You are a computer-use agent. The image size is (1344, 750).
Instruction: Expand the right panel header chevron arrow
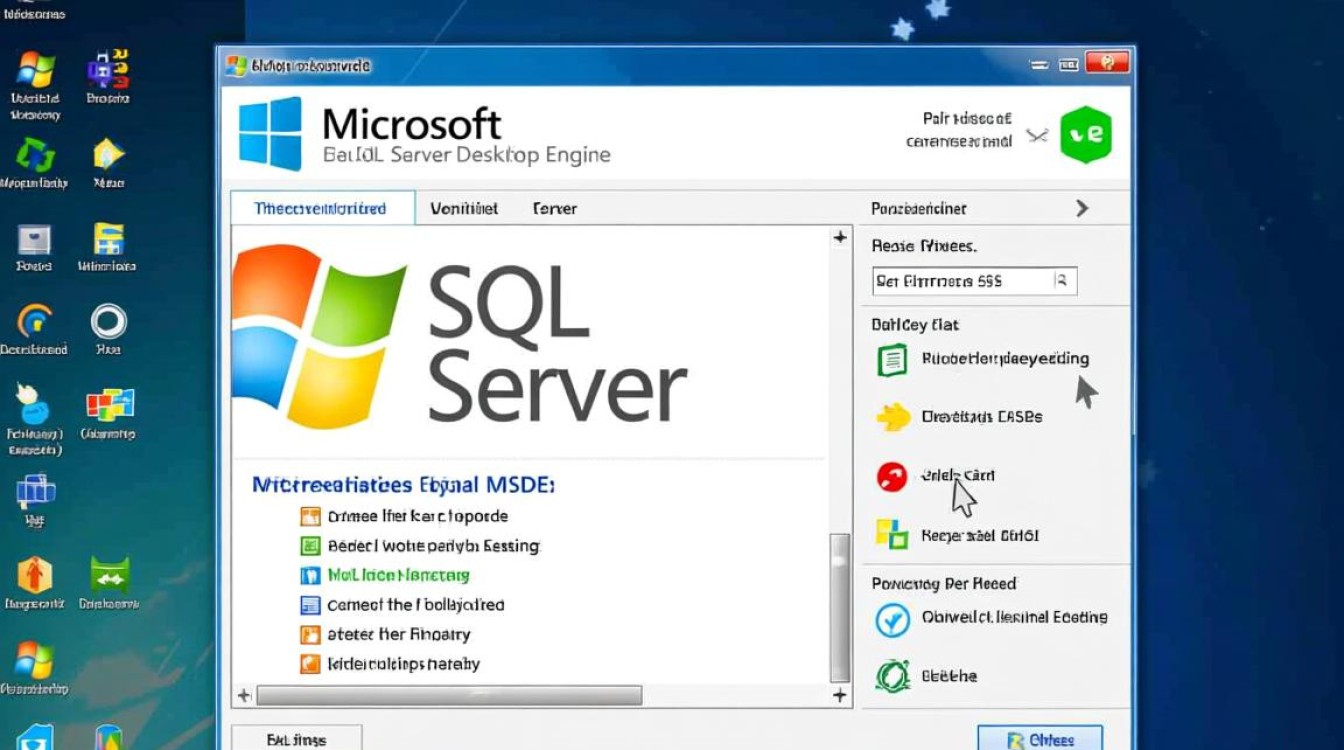[1081, 208]
